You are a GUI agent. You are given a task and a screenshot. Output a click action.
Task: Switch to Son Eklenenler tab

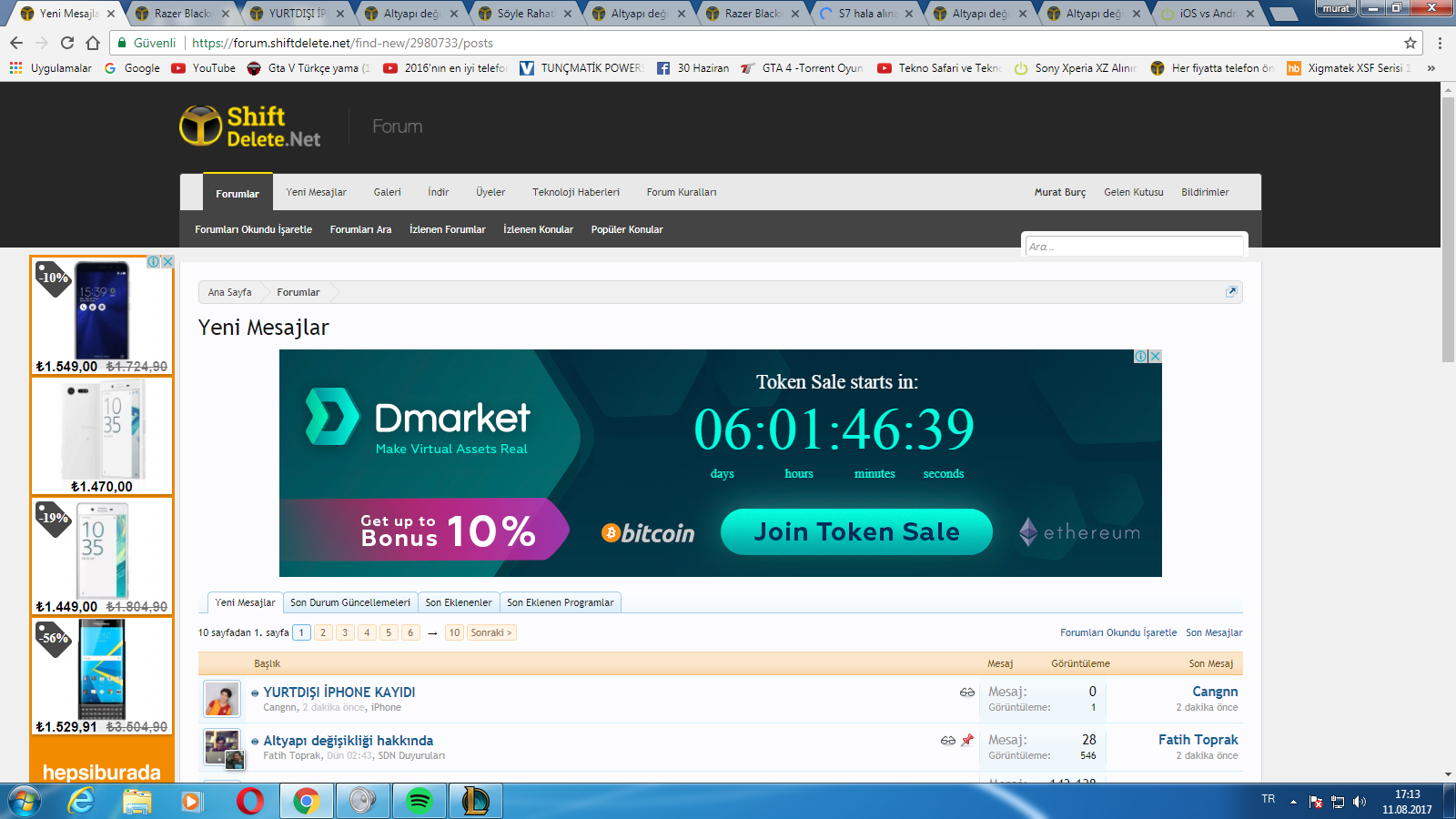459,602
